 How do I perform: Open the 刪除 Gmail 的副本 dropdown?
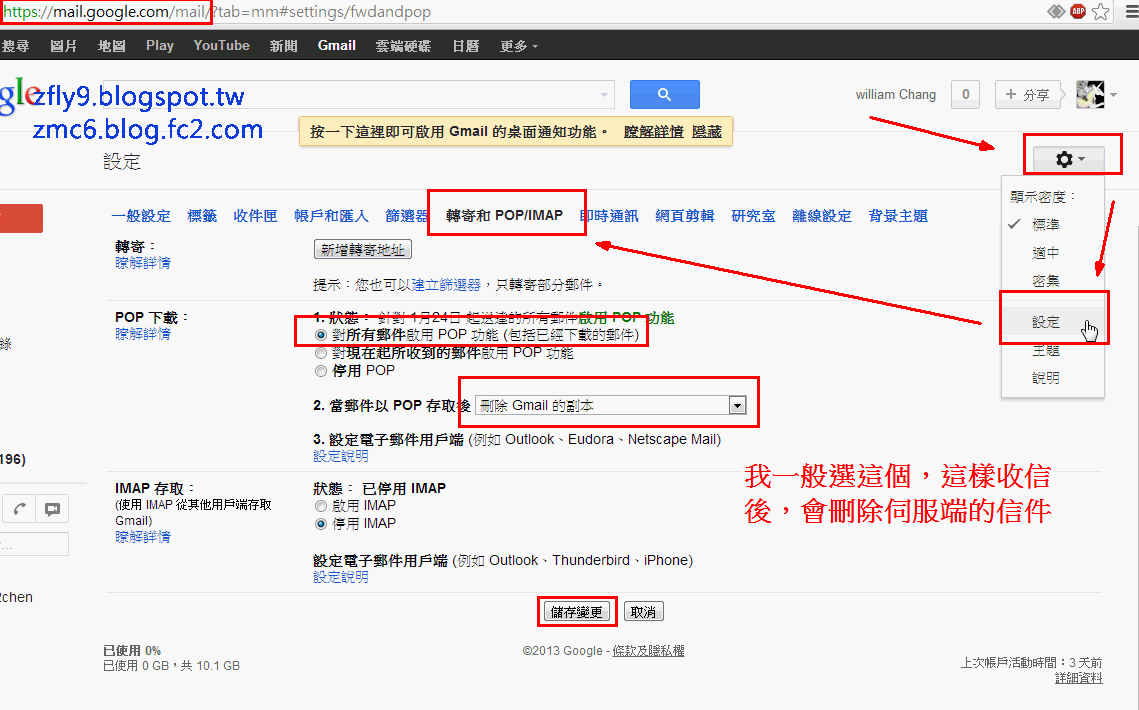point(611,406)
